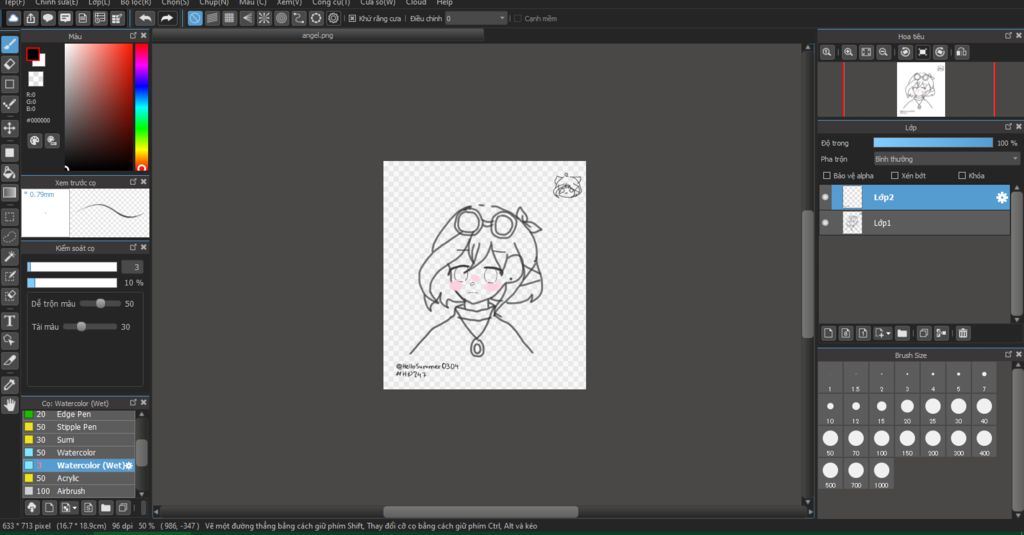
Task: Select the Stipple Pen brush
Action: [79, 427]
